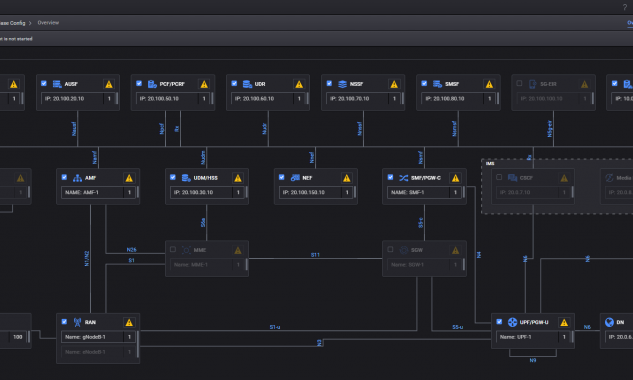Open the AUSF warning triangle
This screenshot has width=633, height=380.
click(109, 84)
